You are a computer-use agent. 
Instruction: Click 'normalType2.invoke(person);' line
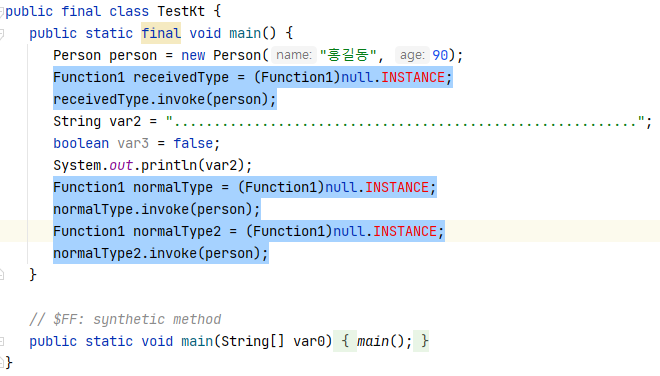pyautogui.click(x=160, y=253)
